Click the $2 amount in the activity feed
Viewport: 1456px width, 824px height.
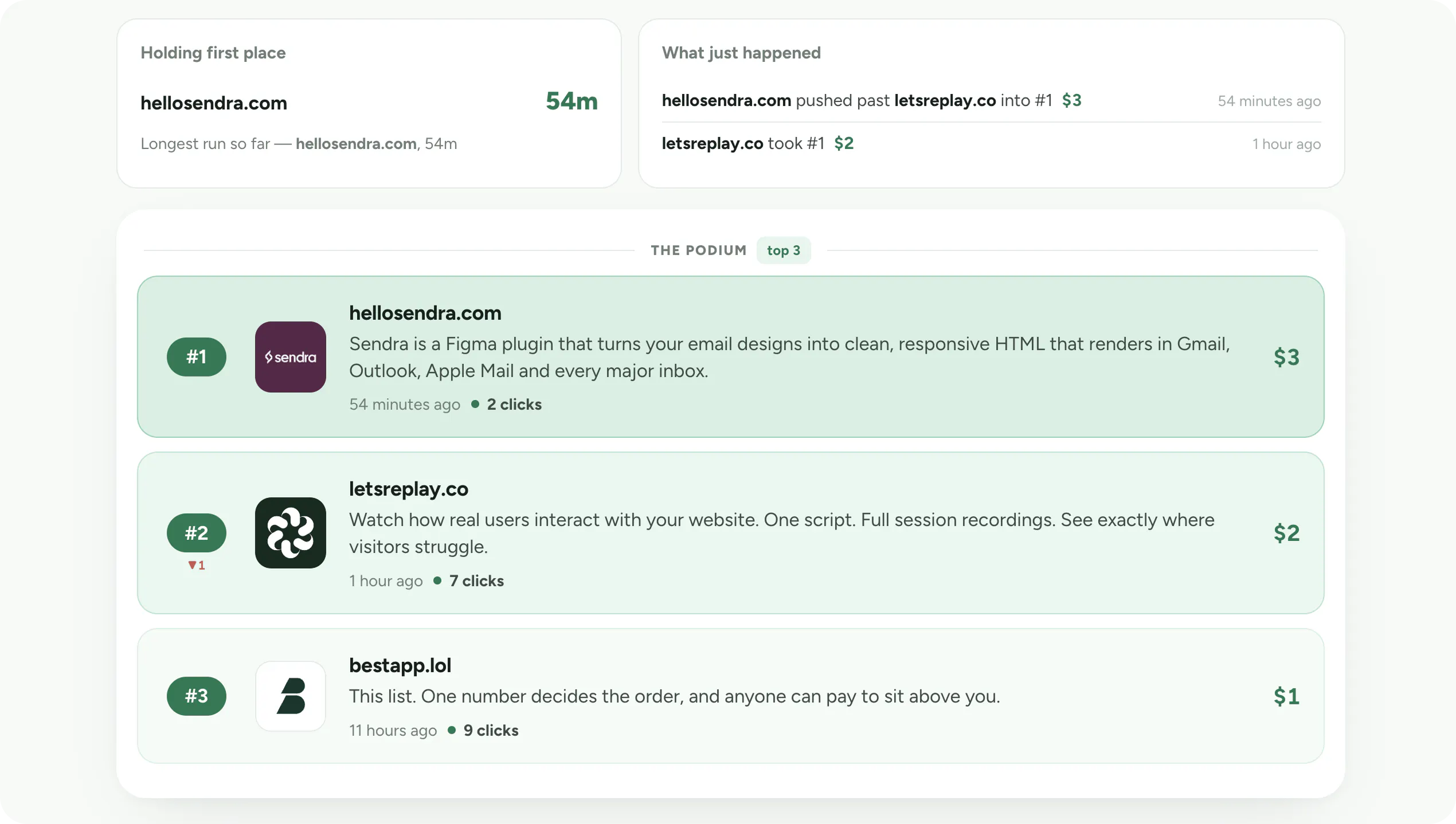click(844, 143)
